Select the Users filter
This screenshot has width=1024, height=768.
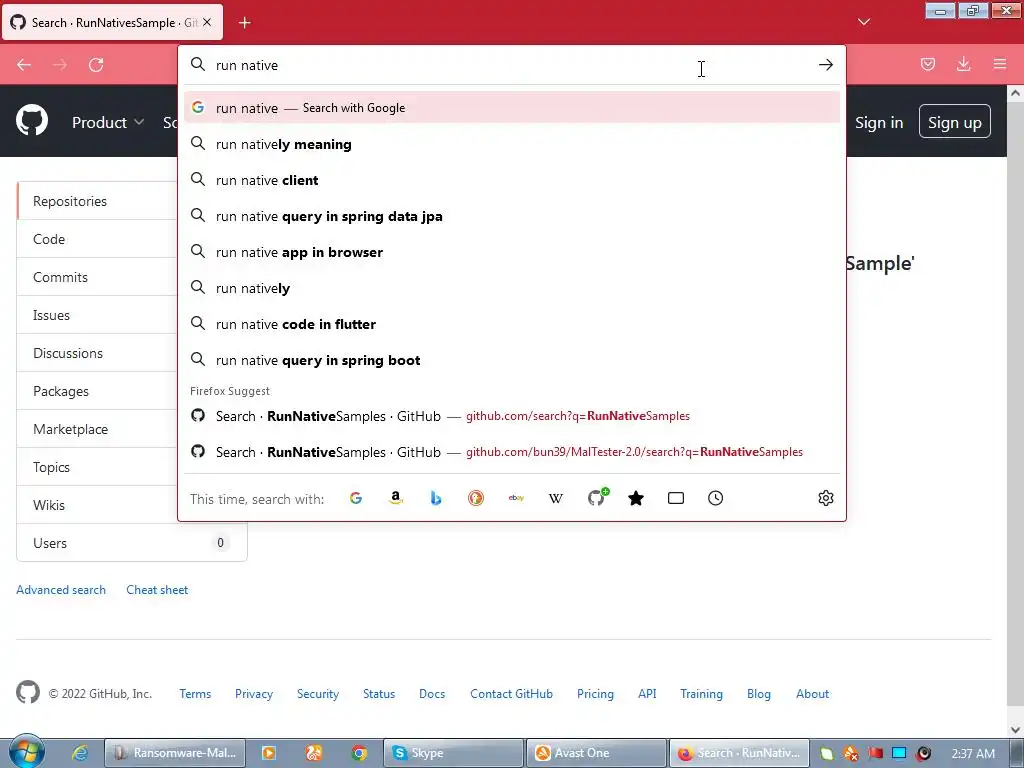point(132,542)
